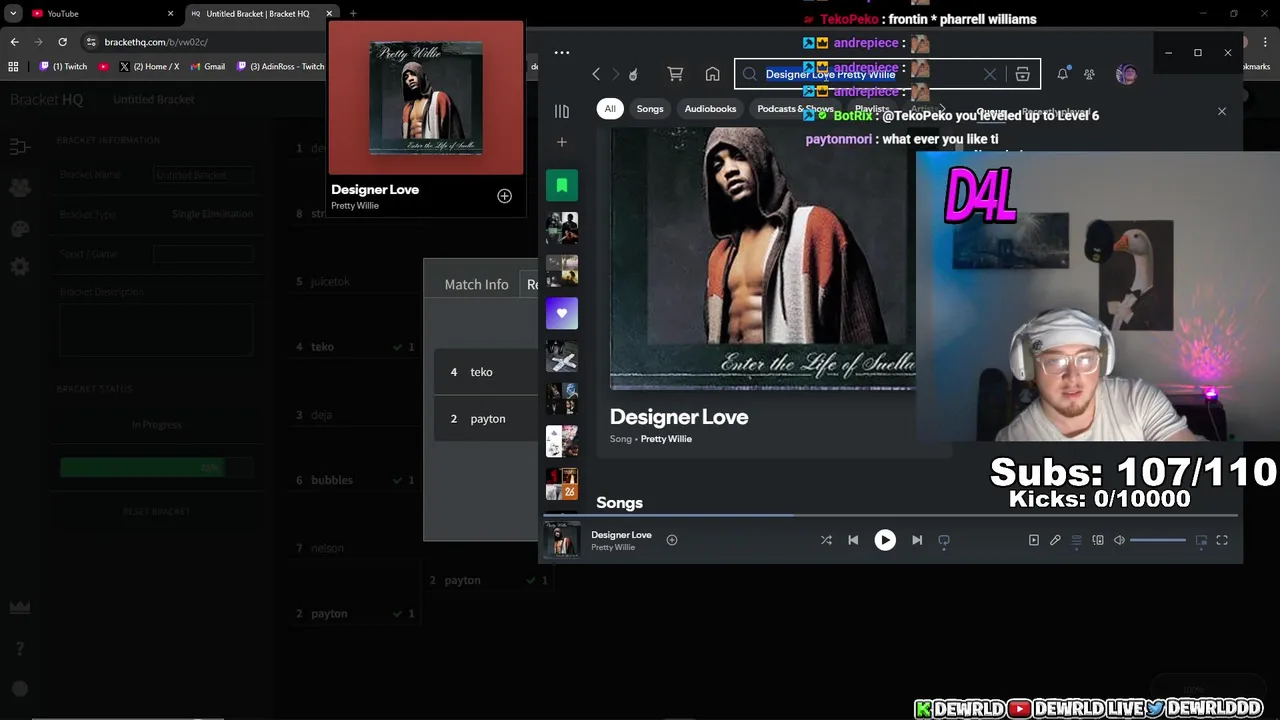Click the large Designer Love album cover
This screenshot has width=1280, height=720.
pyautogui.click(x=762, y=258)
